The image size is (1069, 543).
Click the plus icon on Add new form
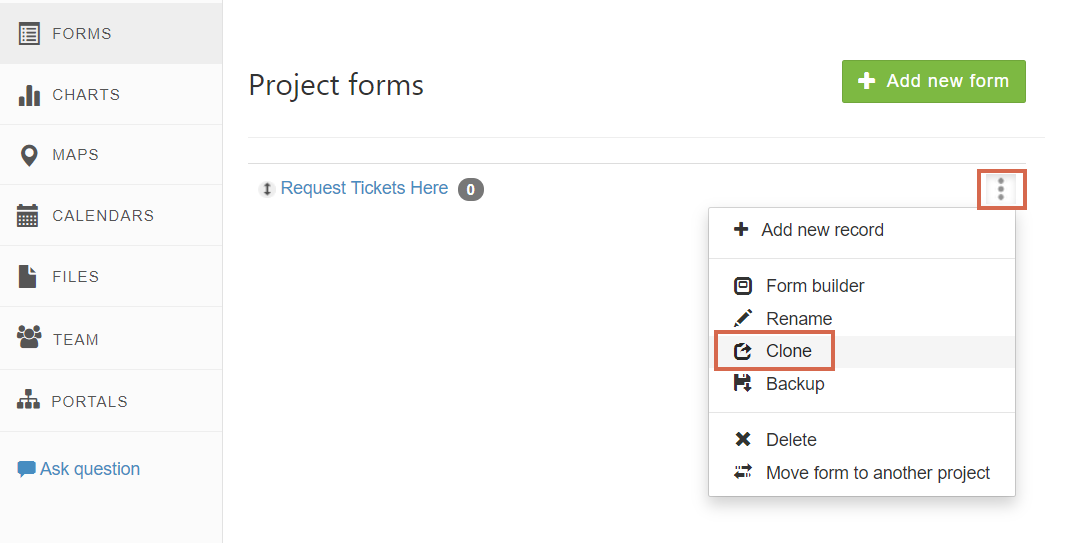(867, 81)
